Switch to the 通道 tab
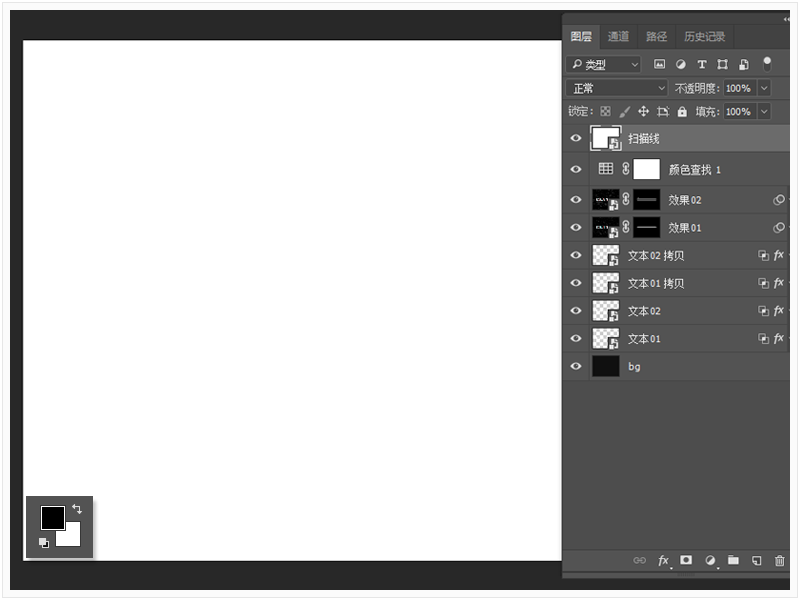Viewport: 800px width, 600px height. (618, 36)
